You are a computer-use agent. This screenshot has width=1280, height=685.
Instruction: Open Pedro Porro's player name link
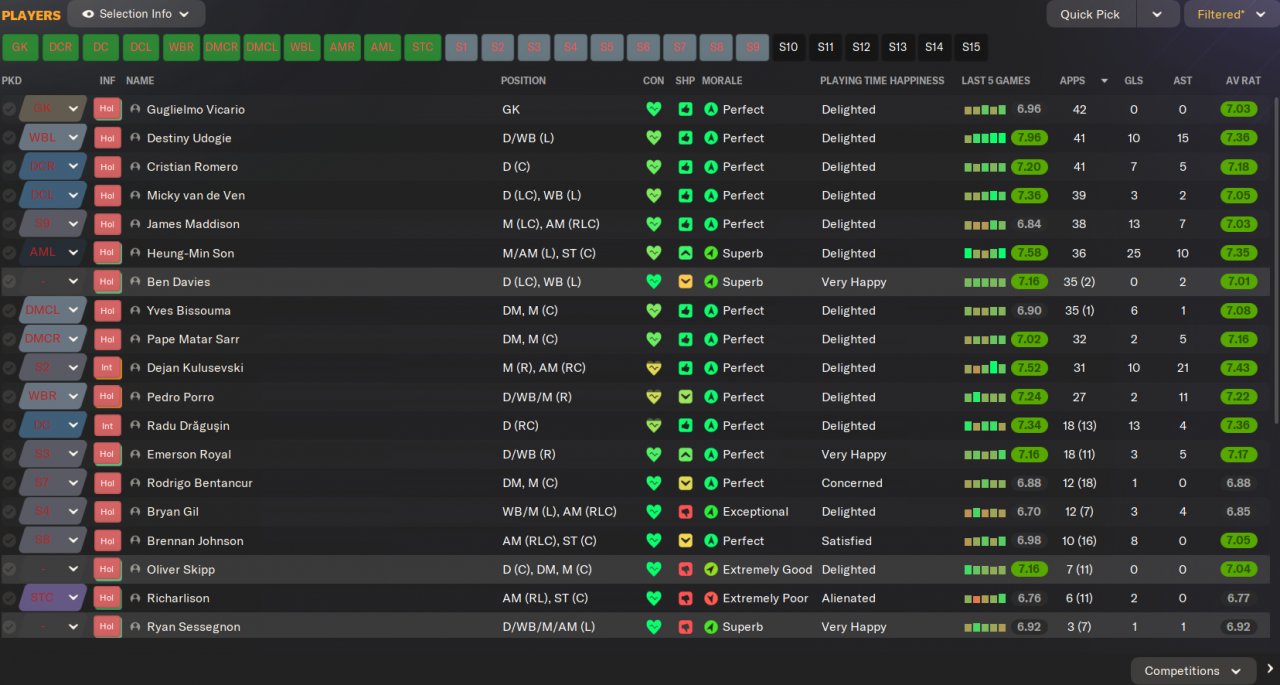click(181, 397)
